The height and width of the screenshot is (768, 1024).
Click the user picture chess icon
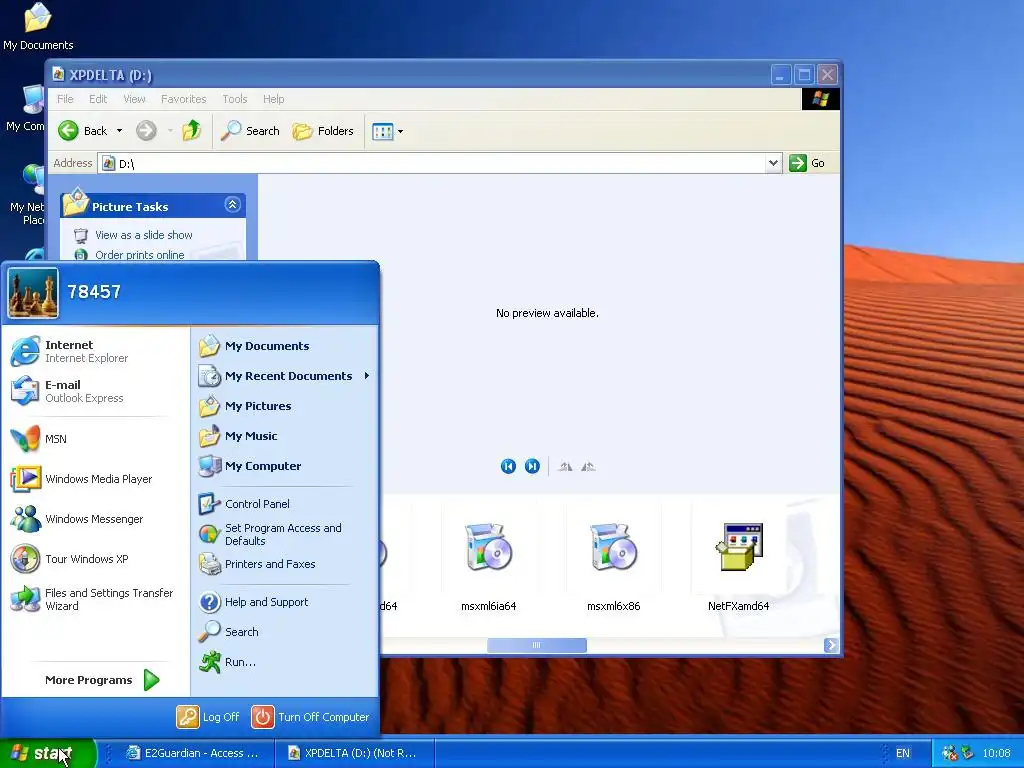(x=33, y=293)
